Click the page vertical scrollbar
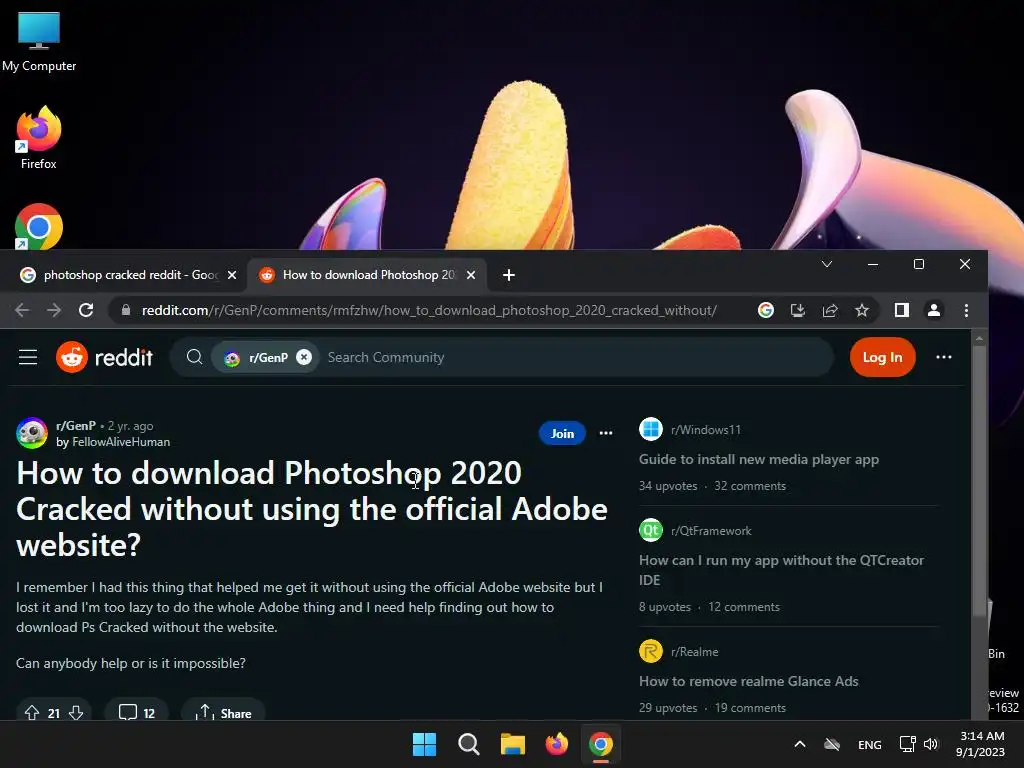Viewport: 1024px width, 768px height. pos(978,480)
